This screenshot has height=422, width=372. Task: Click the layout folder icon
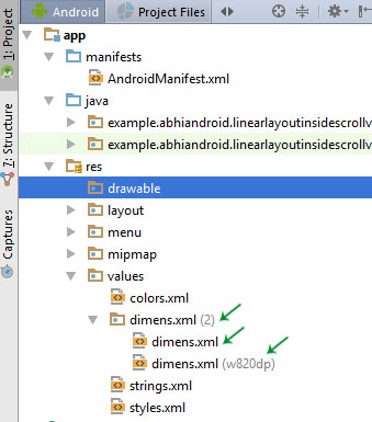coord(95,210)
